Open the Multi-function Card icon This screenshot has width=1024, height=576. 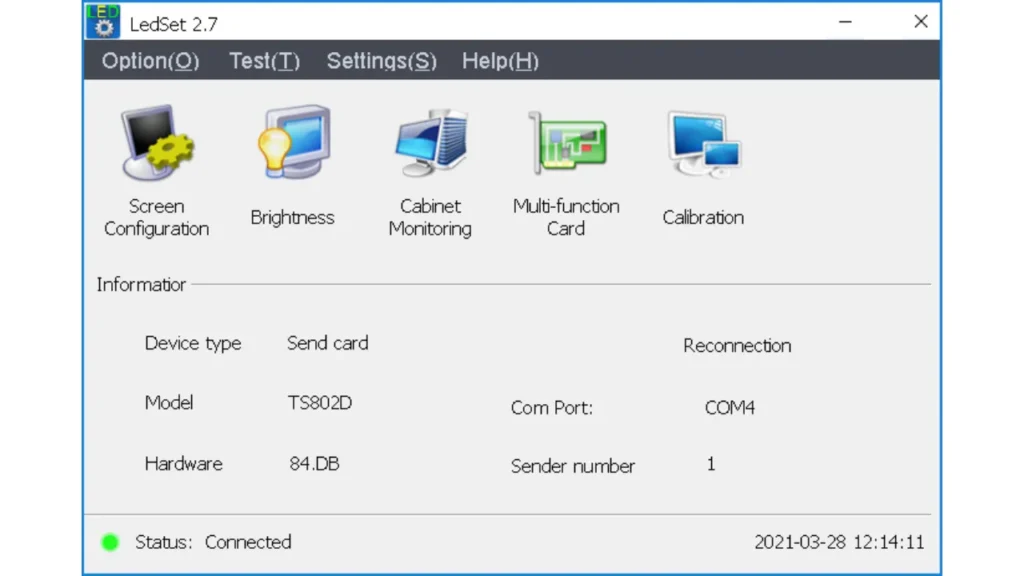tap(566, 144)
